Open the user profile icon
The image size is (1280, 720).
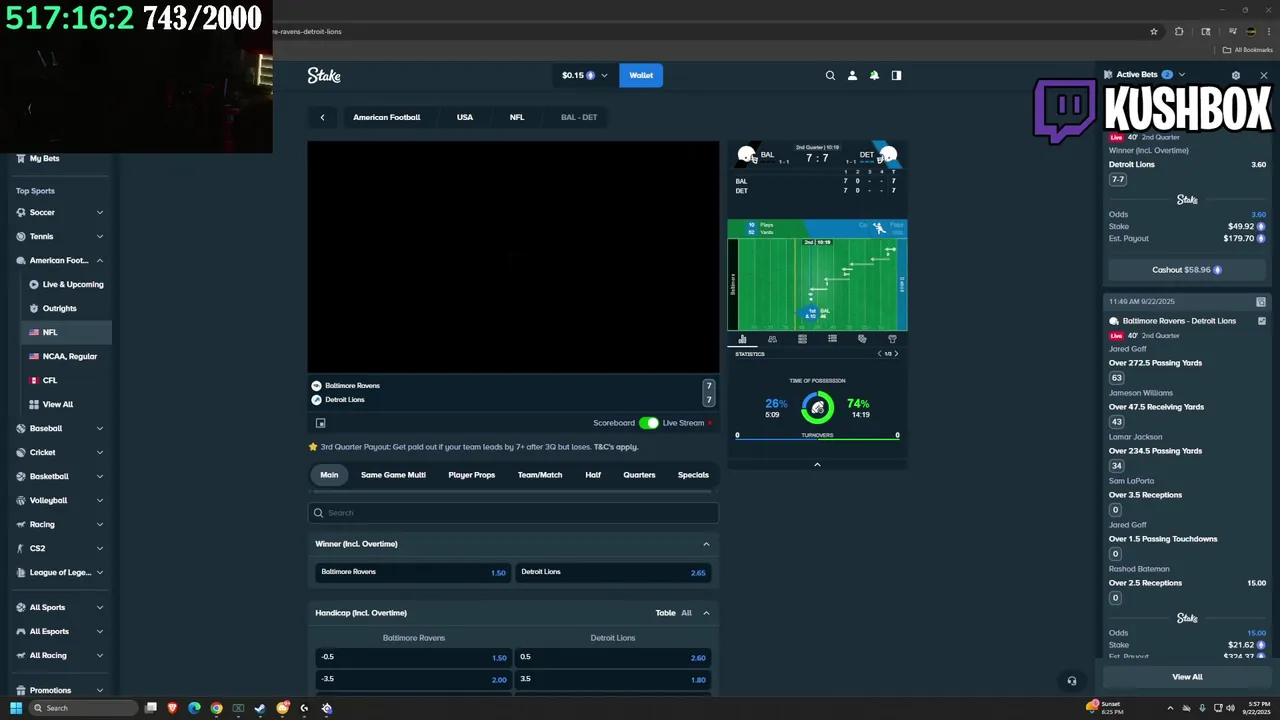pos(852,75)
